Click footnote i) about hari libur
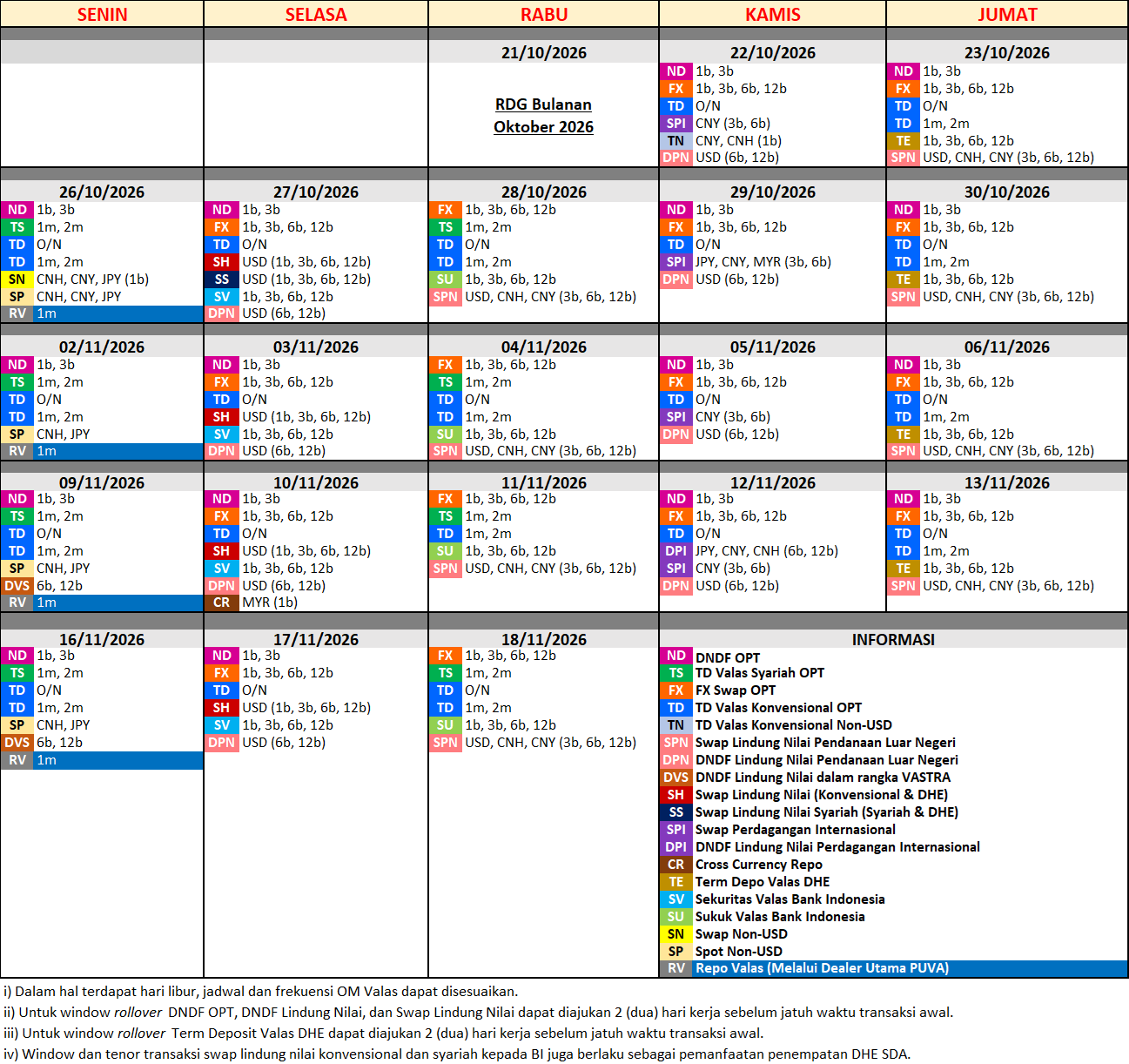 (260, 991)
